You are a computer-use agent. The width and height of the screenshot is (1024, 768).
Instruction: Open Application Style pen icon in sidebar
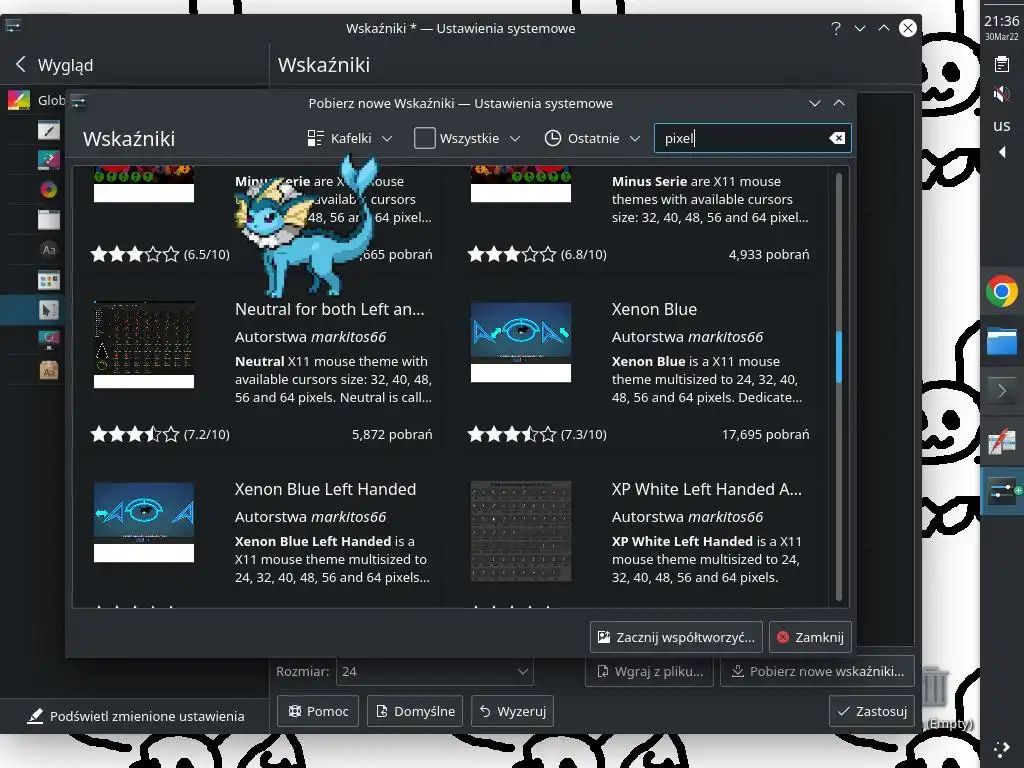pyautogui.click(x=48, y=130)
